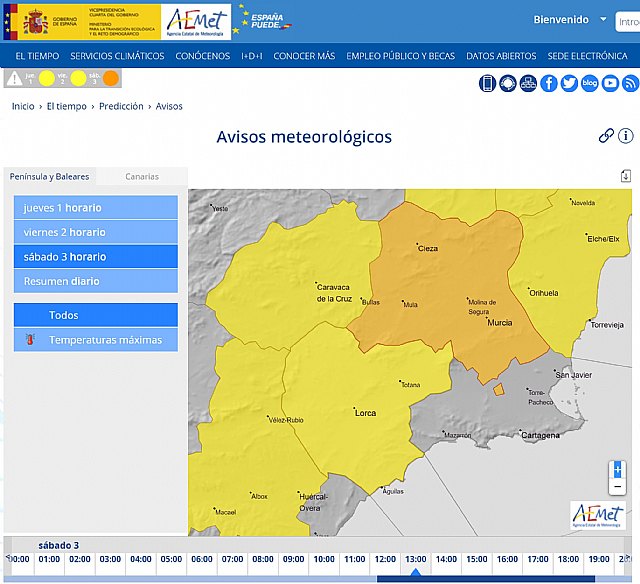Open 'Datos abiertos' menu item
The width and height of the screenshot is (640, 584).
click(502, 56)
